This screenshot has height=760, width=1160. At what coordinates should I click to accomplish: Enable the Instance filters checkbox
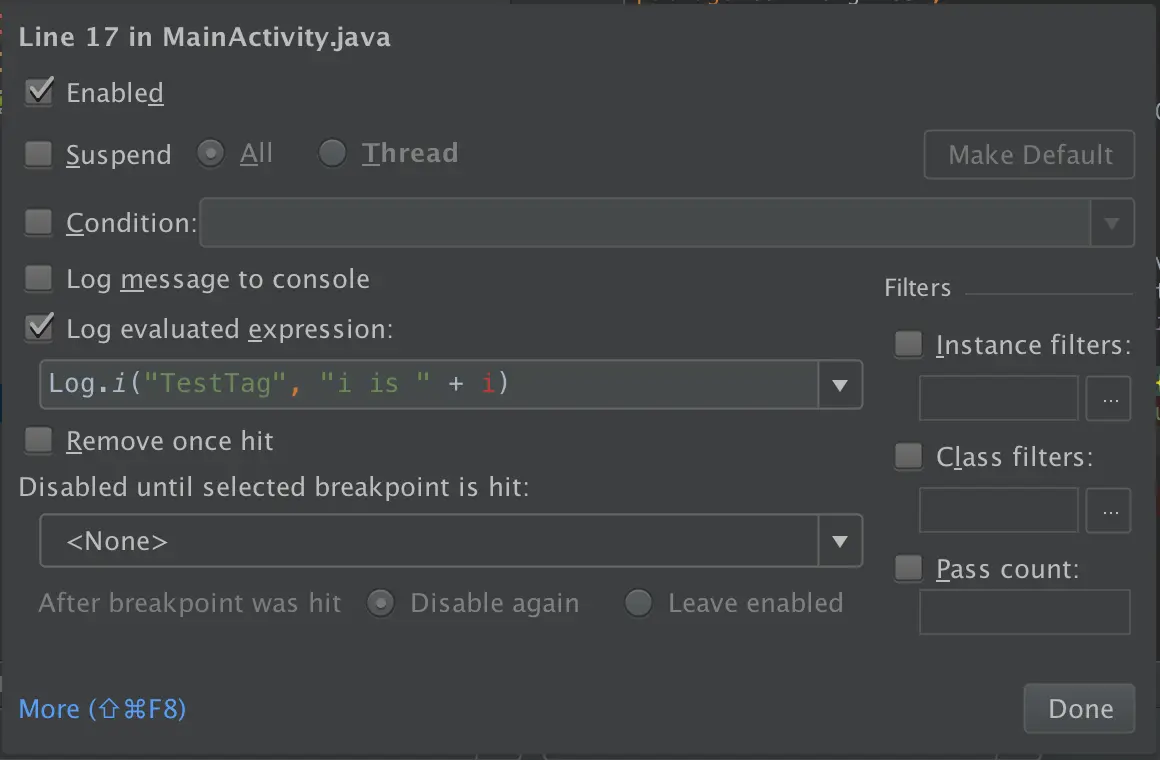tap(908, 345)
